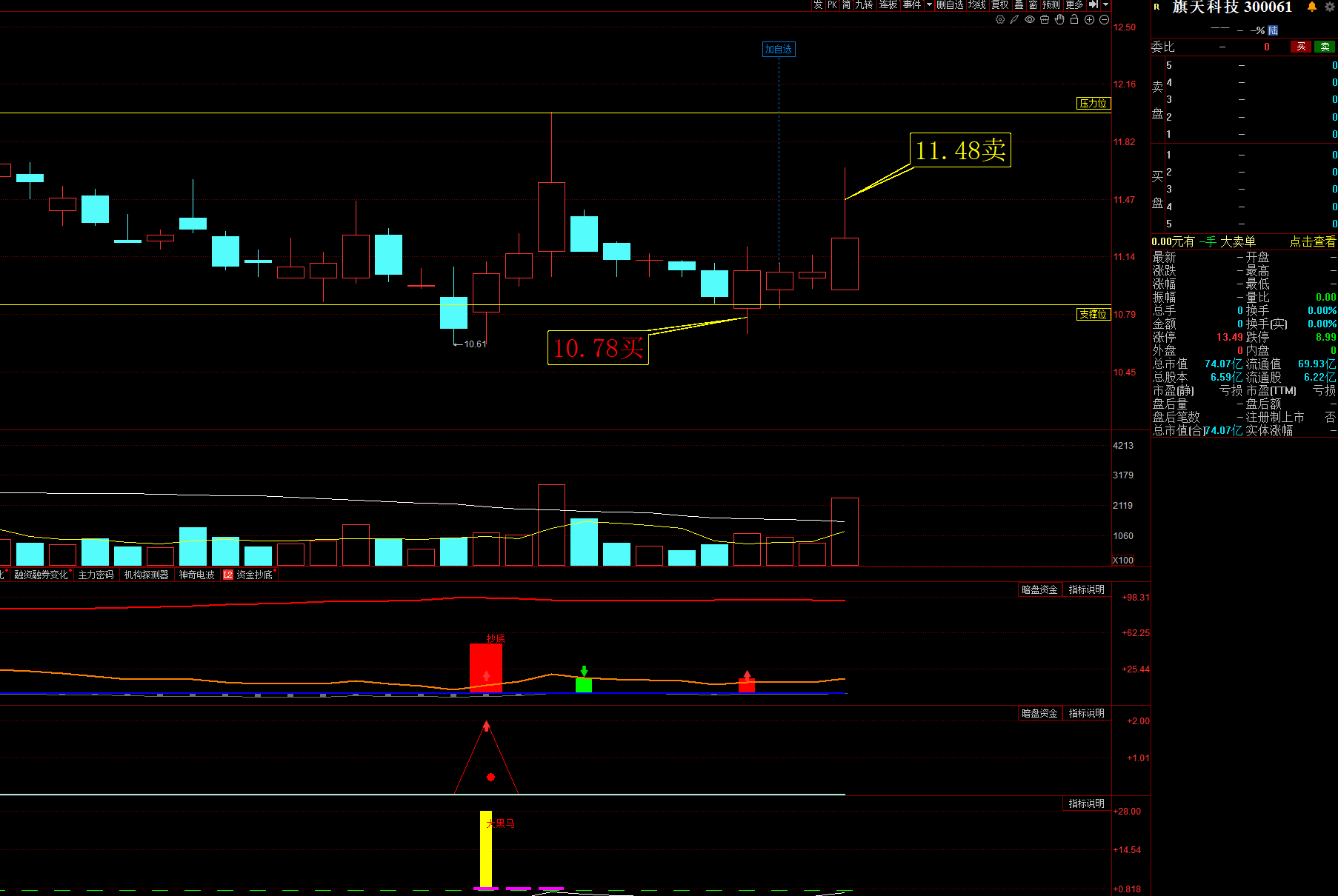Click the jump-to-end arrow icon

coord(1094,4)
